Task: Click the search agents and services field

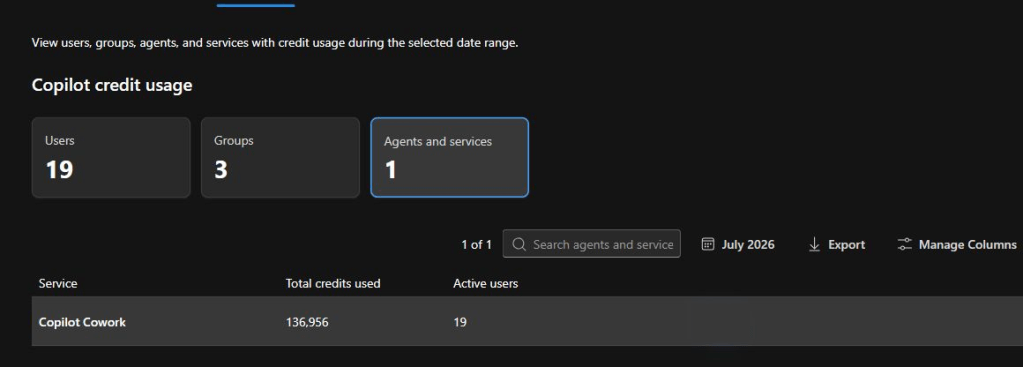Action: pyautogui.click(x=592, y=244)
